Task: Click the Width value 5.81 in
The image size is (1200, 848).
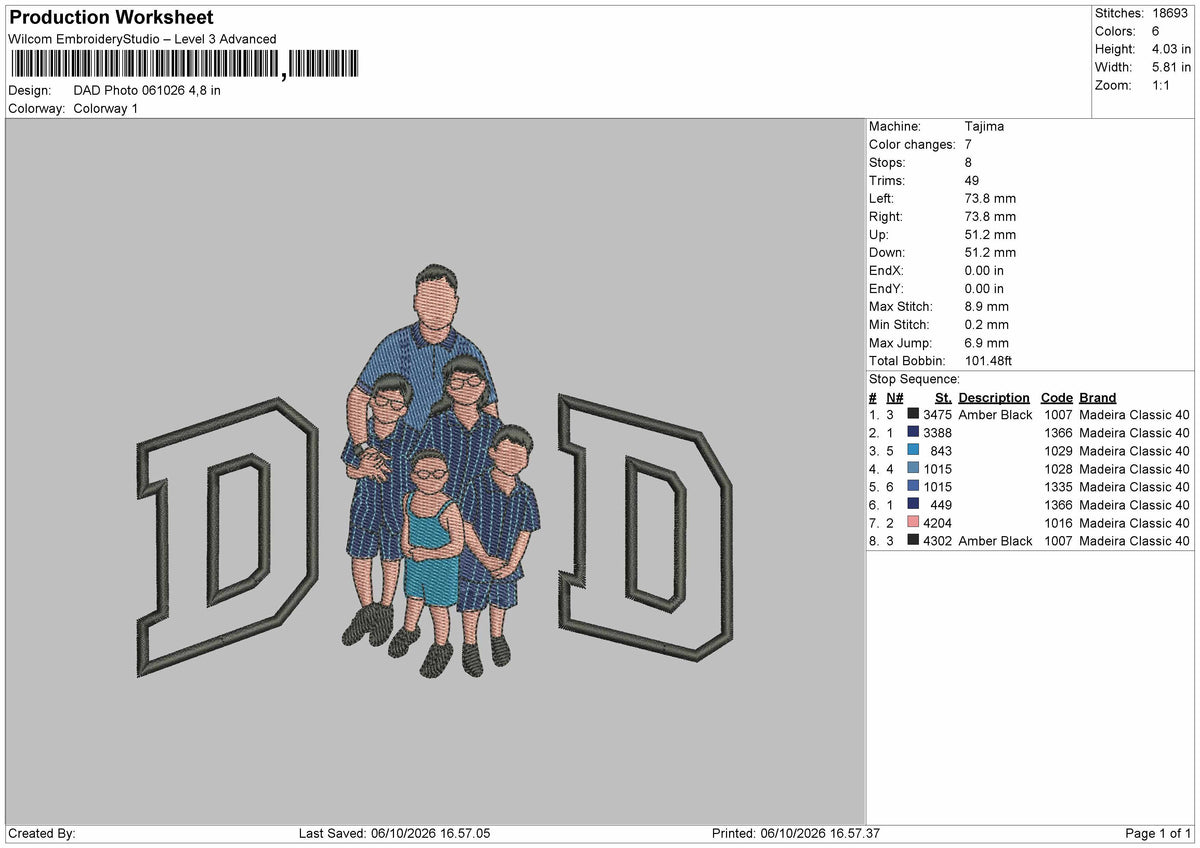Action: coord(1172,67)
